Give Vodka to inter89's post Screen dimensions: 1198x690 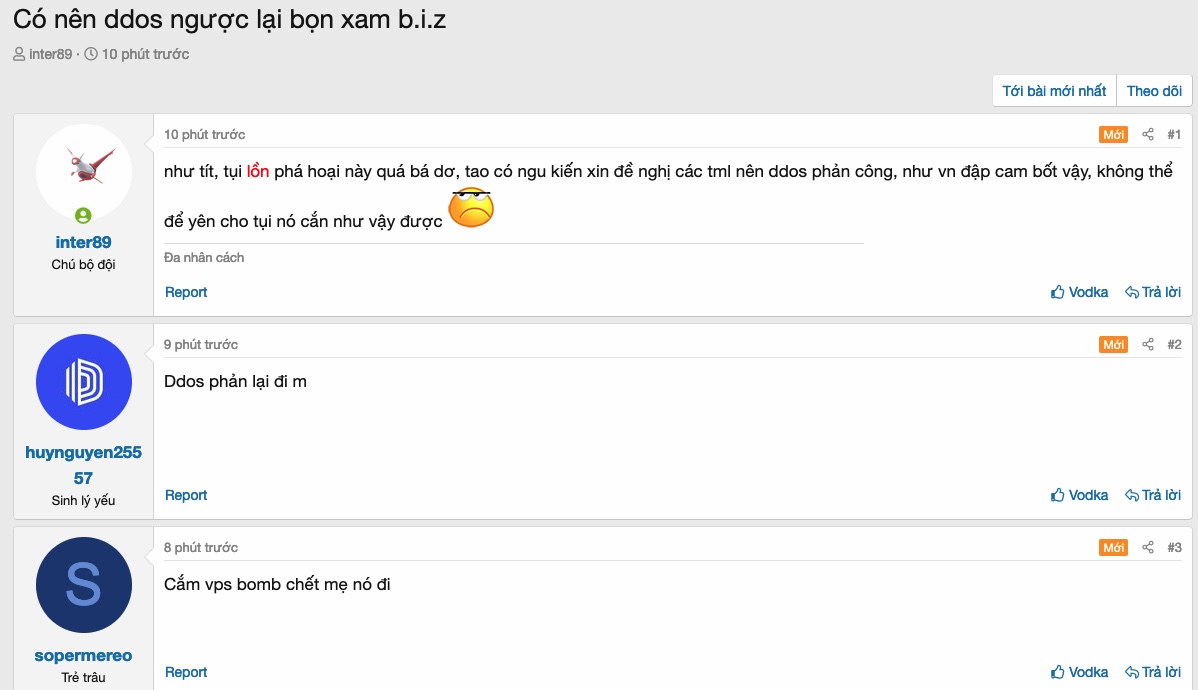(x=1079, y=292)
